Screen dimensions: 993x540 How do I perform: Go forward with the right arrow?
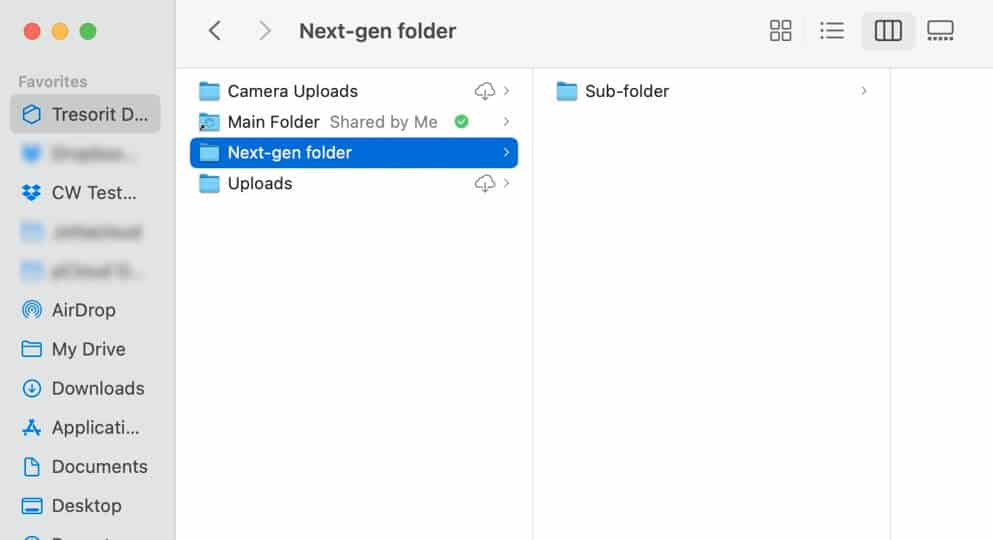pos(265,30)
